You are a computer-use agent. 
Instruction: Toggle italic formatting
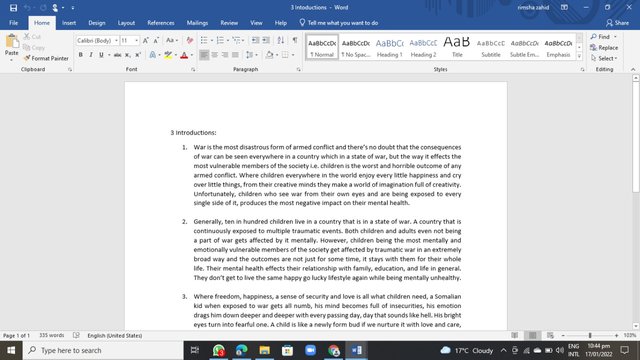(91, 55)
